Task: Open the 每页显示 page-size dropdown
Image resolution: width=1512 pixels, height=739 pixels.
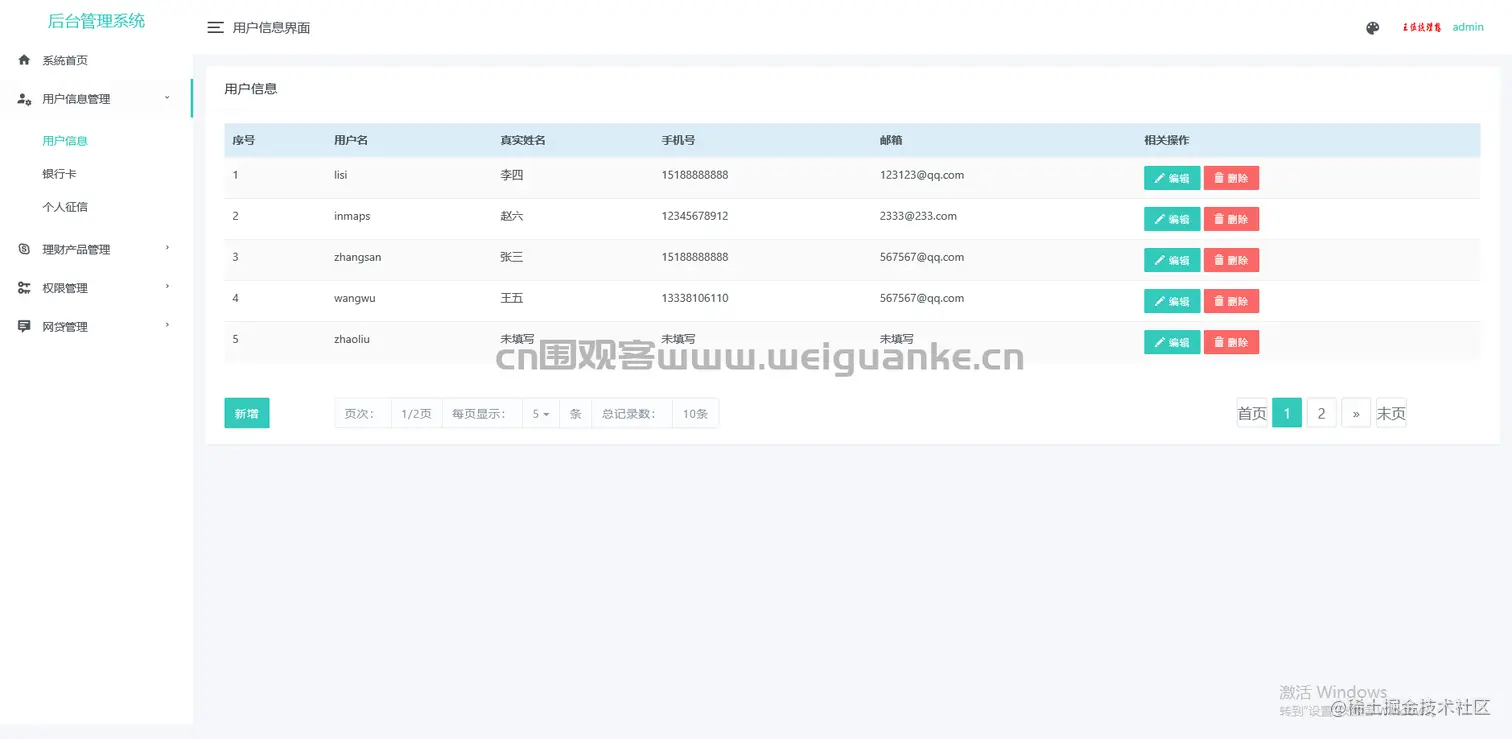Action: pos(541,414)
